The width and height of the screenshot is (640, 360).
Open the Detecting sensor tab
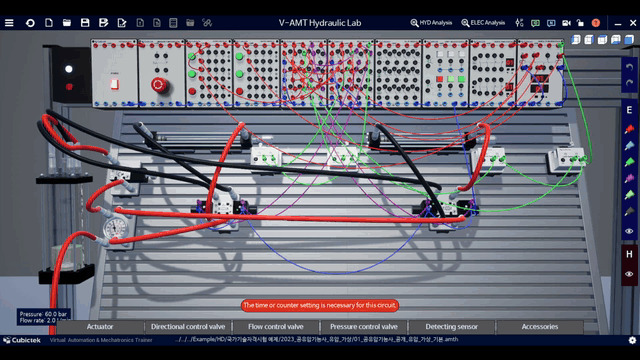pyautogui.click(x=451, y=327)
